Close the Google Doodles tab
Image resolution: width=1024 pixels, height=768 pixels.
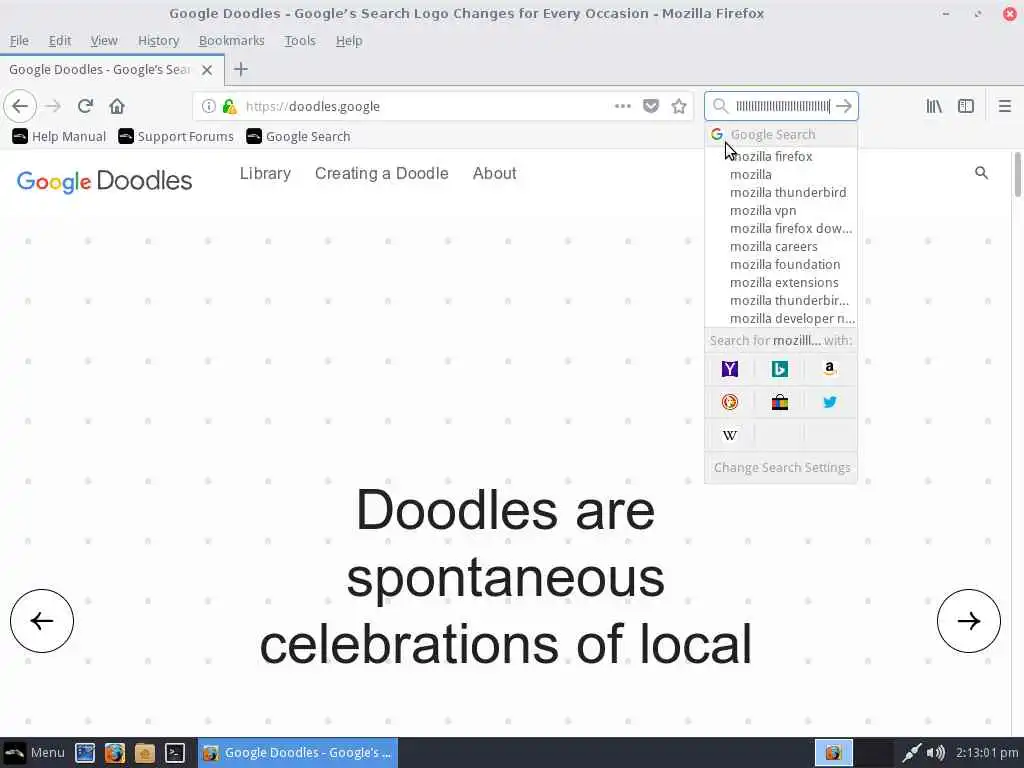(207, 70)
